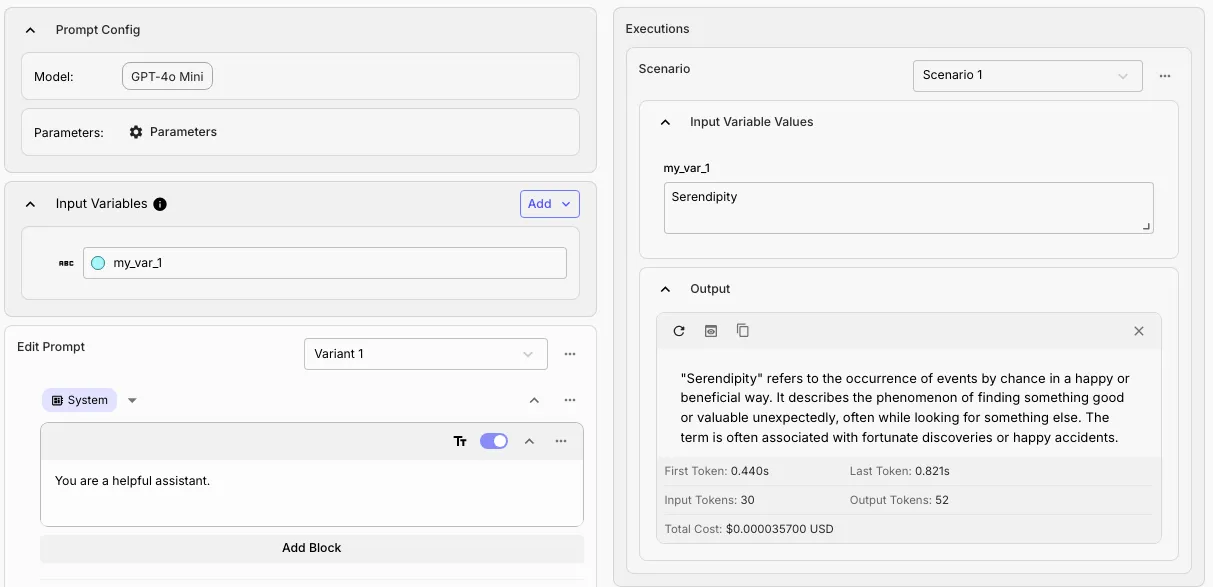Open the more options menu in System row
The height and width of the screenshot is (587, 1213).
pos(570,400)
